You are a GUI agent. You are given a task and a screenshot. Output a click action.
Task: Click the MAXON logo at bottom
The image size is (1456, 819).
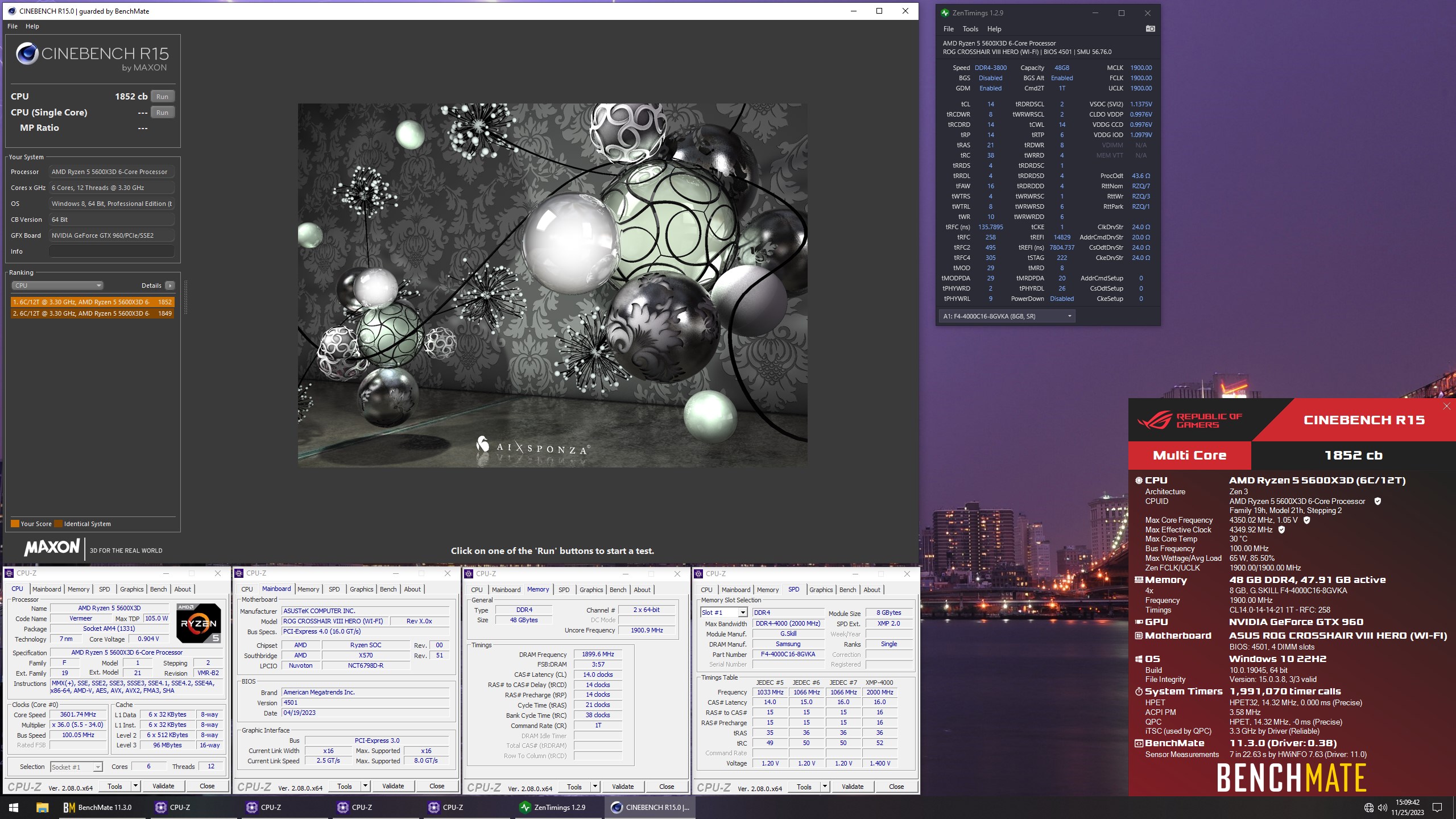click(52, 548)
